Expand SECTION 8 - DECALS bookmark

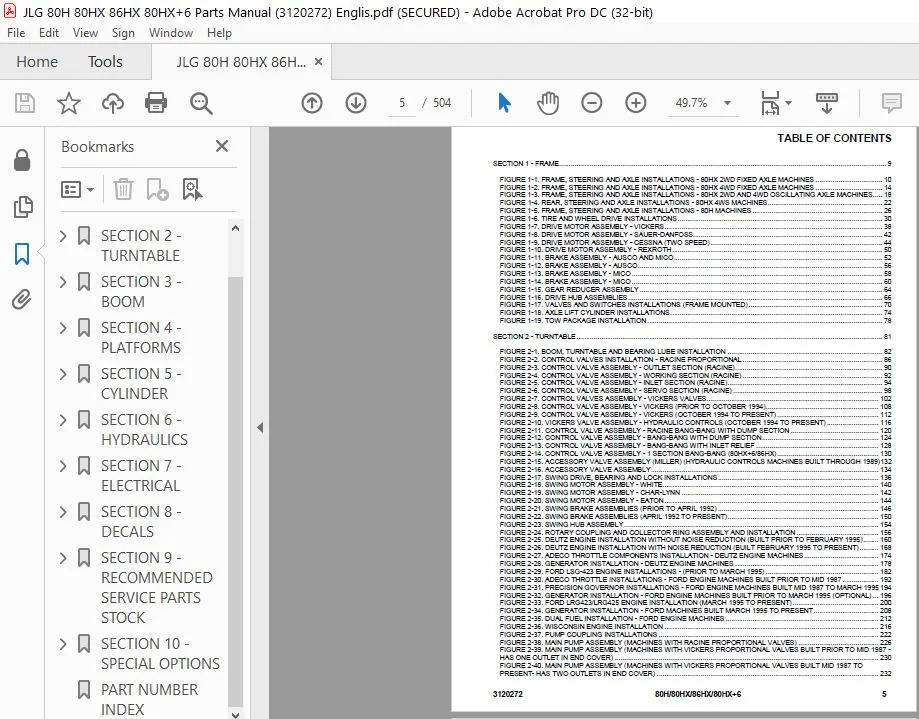coord(63,512)
